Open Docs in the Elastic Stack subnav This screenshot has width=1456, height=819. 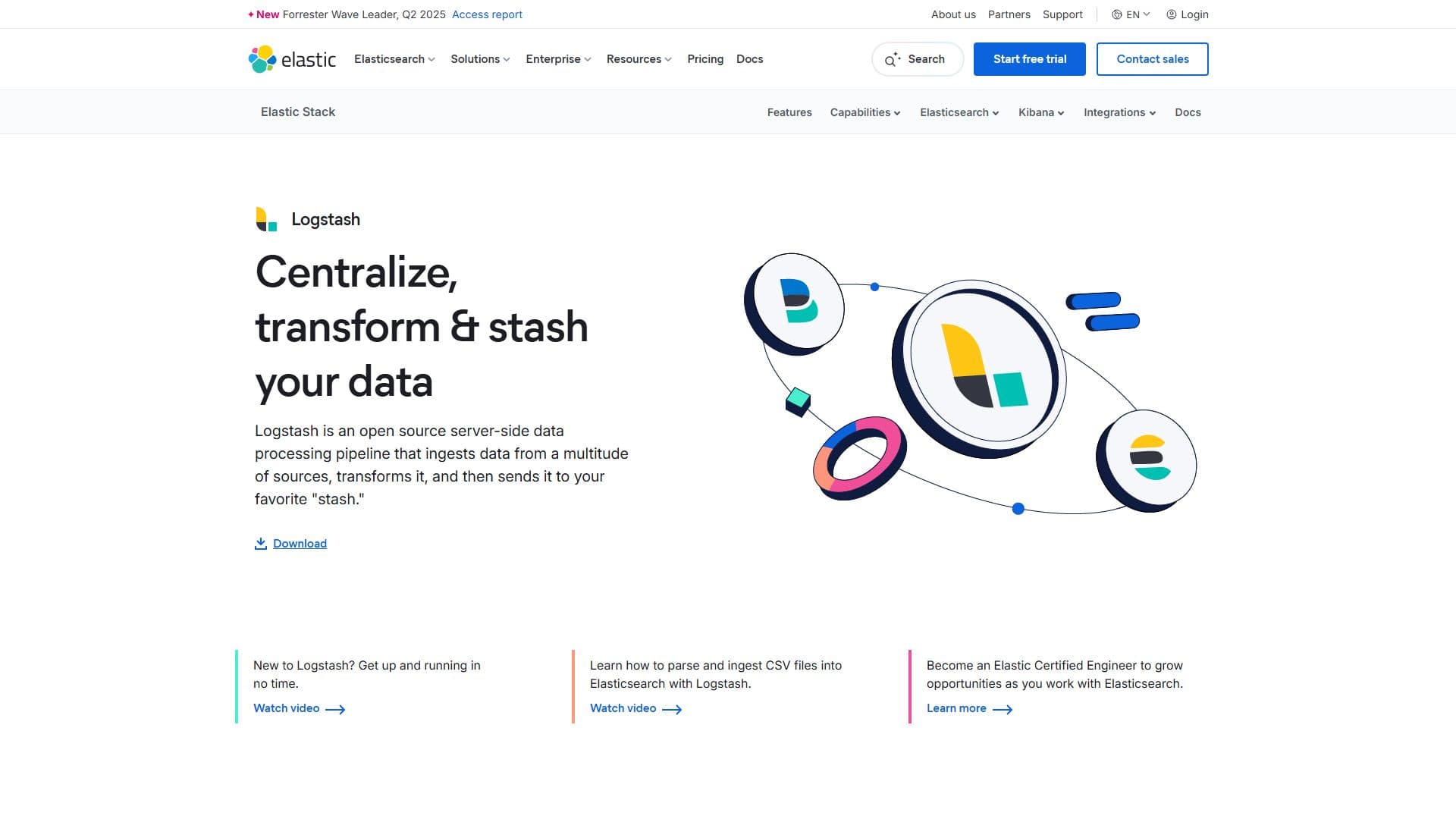(1188, 112)
